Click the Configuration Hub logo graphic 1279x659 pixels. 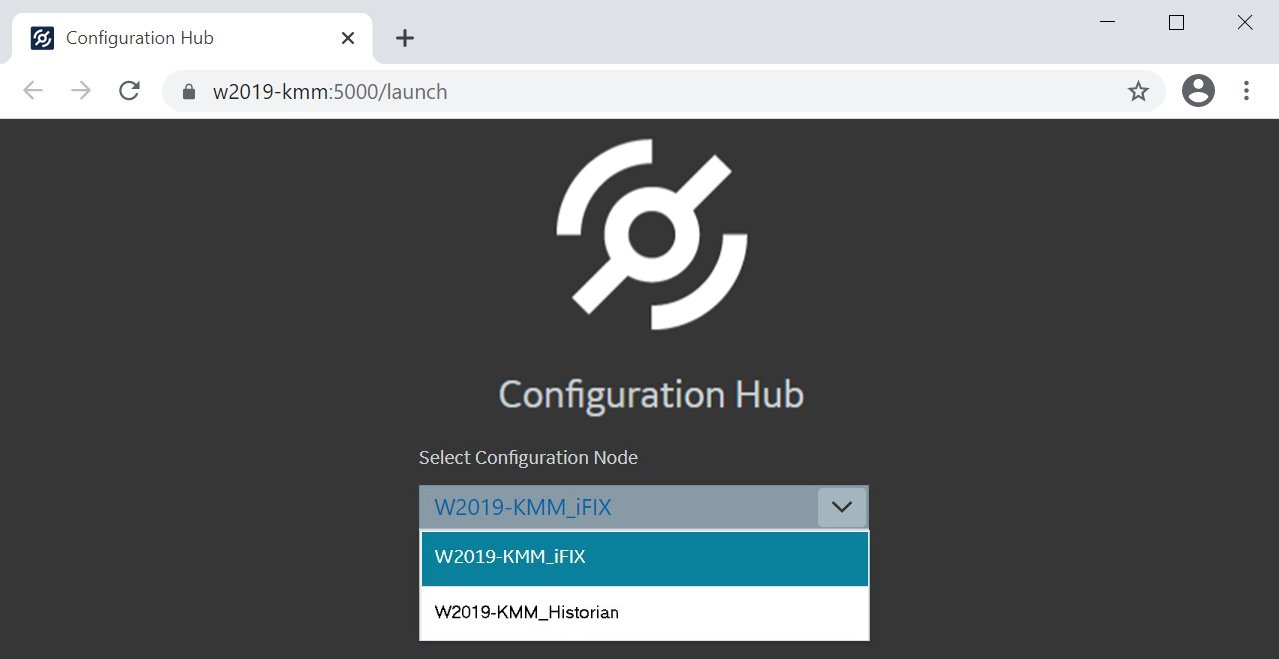[x=652, y=234]
